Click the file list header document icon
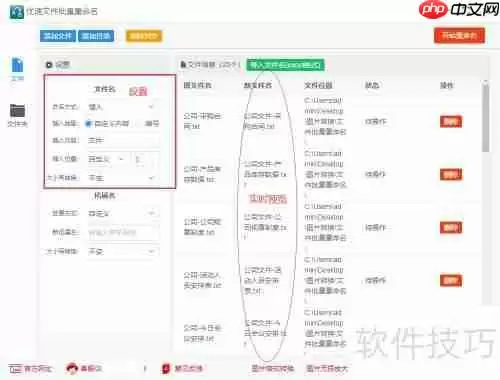 point(183,64)
